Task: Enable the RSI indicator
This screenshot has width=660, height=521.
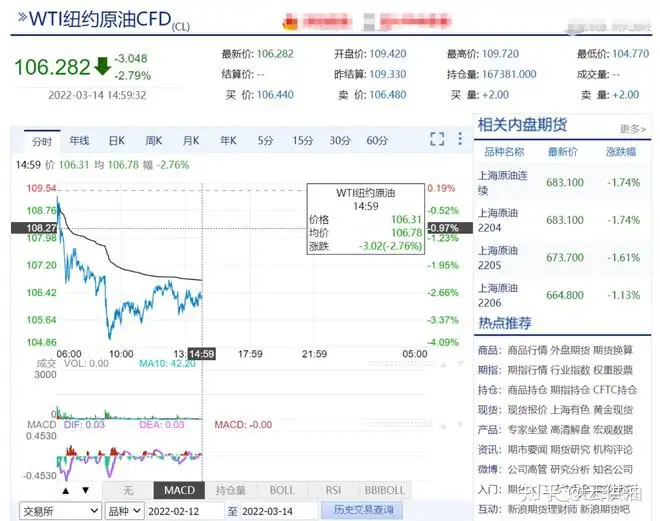Action: pos(333,490)
